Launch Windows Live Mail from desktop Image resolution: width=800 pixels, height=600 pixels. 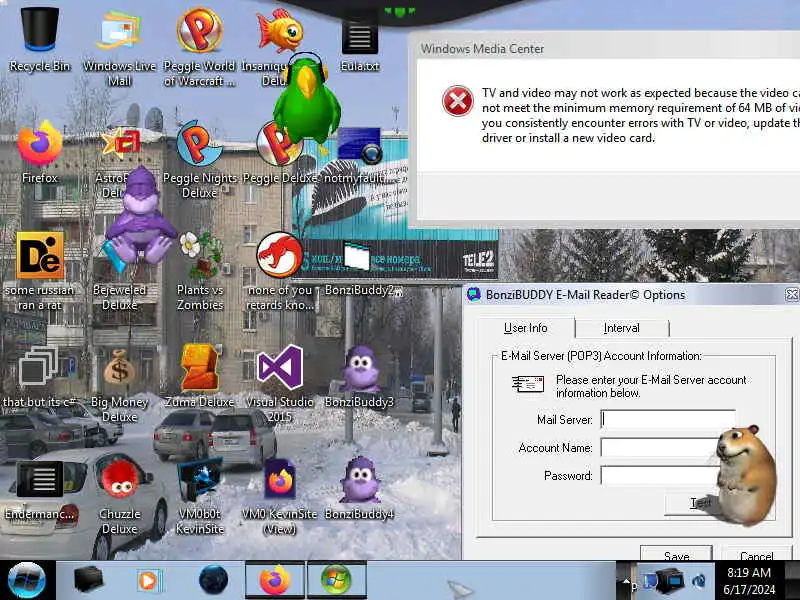(120, 46)
